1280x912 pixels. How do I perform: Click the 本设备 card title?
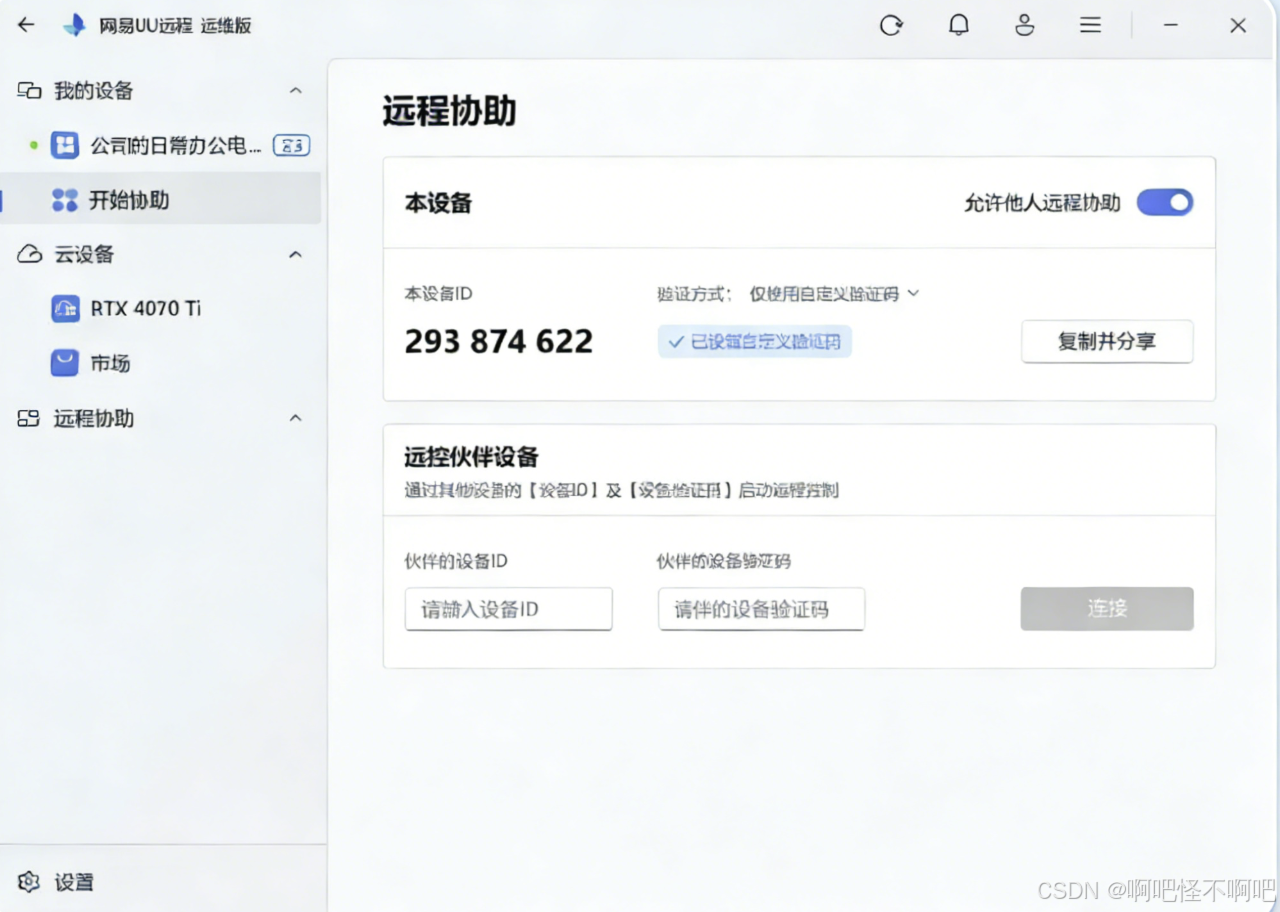(x=438, y=203)
